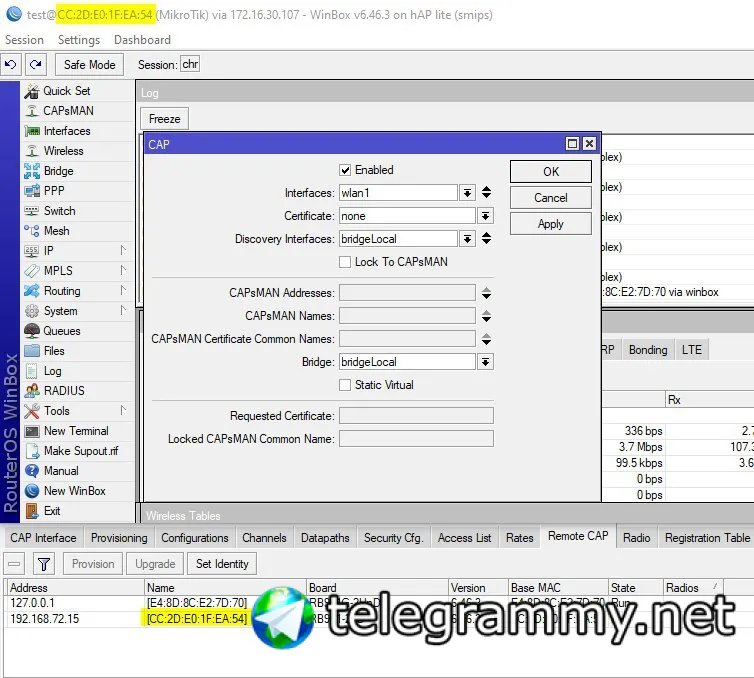Viewport: 754px width, 678px height.
Task: Click the Interfaces add/remove stepper arrows
Action: [486, 193]
